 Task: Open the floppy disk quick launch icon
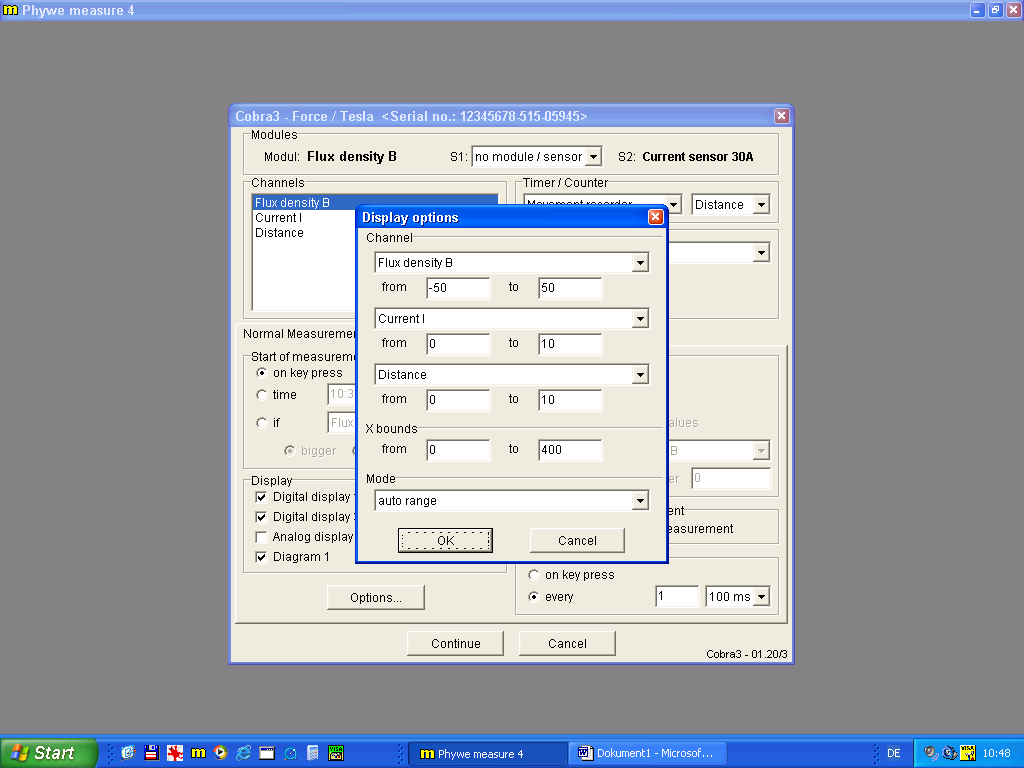click(152, 753)
